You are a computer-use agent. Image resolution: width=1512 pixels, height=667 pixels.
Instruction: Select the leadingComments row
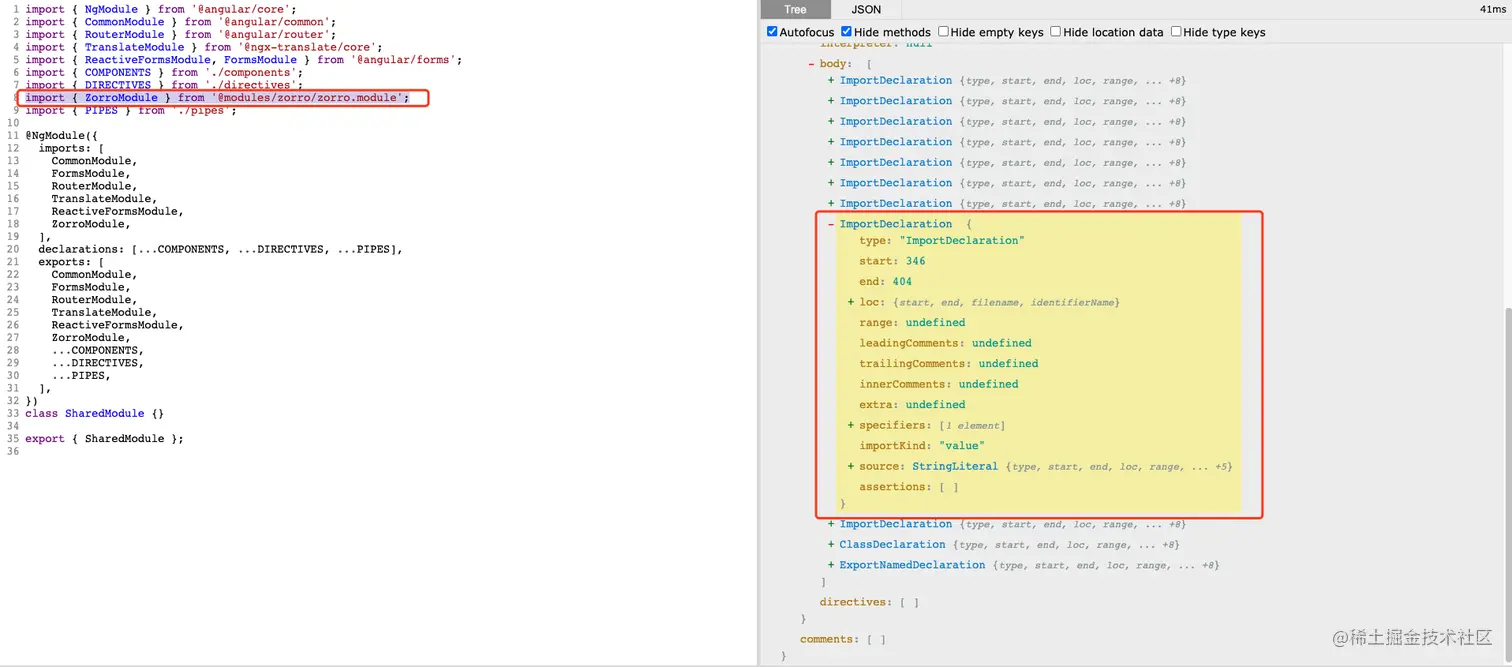(945, 343)
